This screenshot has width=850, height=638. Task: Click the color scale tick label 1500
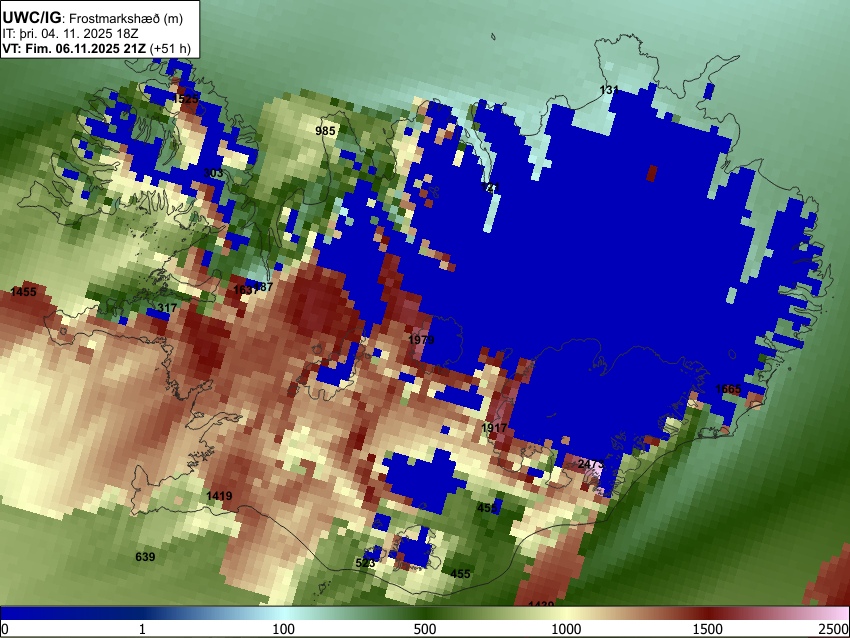click(x=708, y=629)
